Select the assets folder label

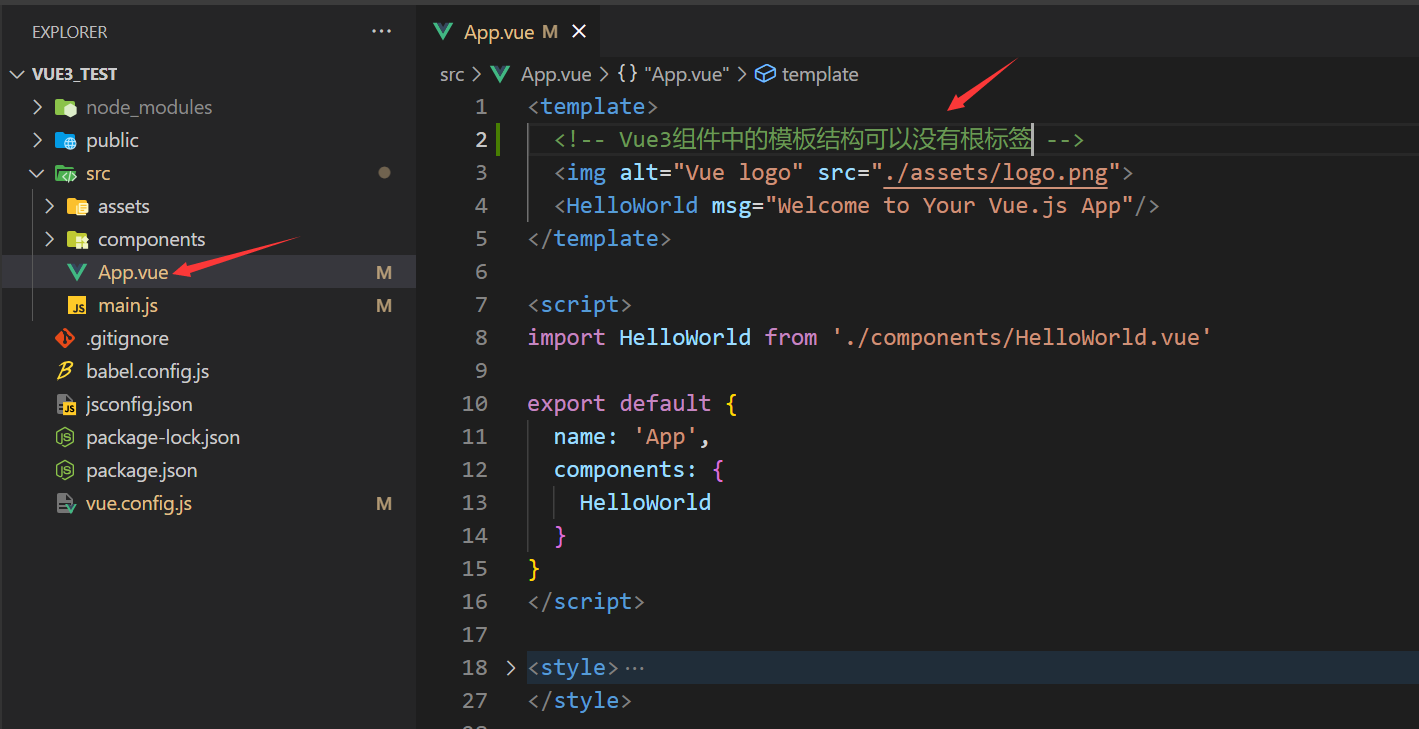124,206
